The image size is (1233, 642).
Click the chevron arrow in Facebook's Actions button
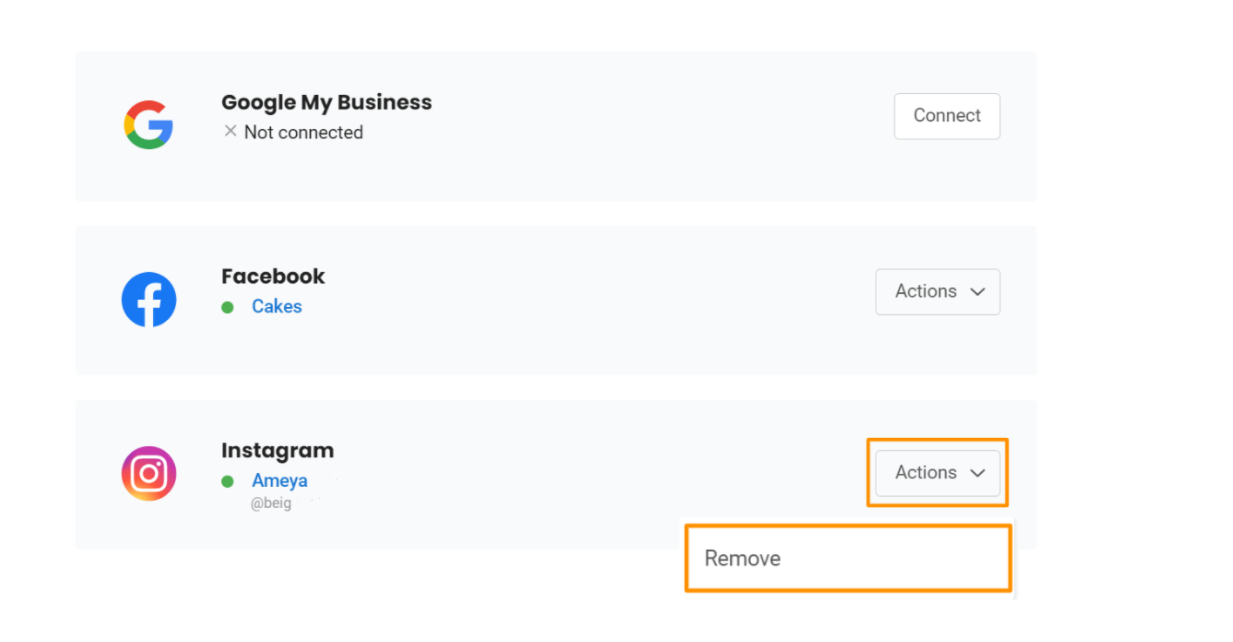978,292
